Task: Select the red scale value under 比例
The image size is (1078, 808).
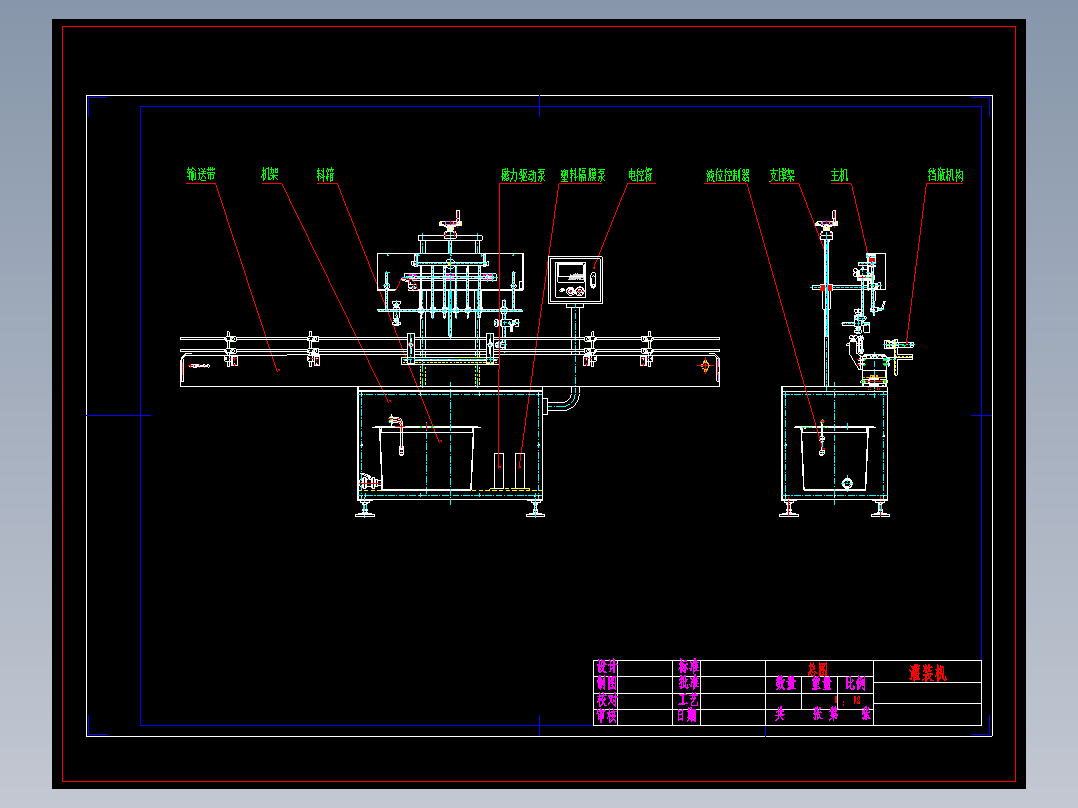Action: pyautogui.click(x=848, y=701)
